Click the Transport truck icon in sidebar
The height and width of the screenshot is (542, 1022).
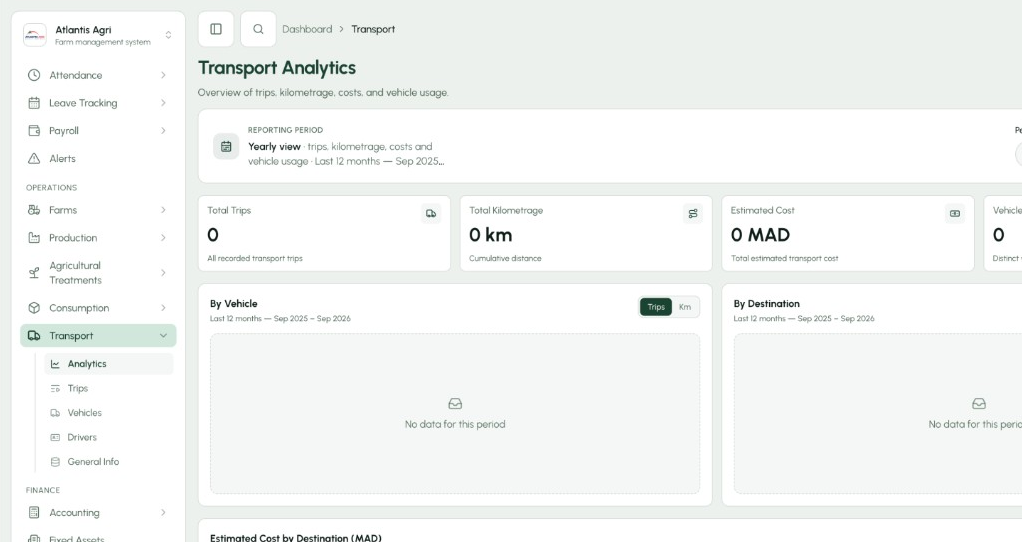[x=34, y=335]
